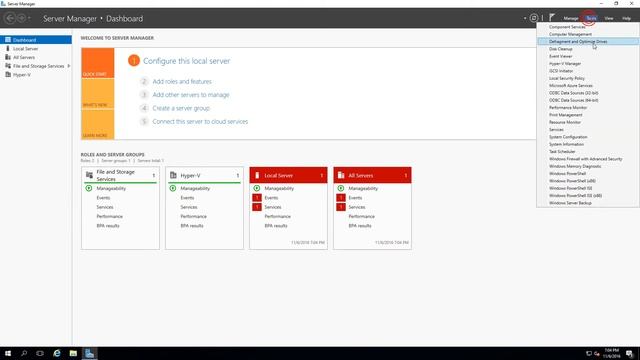Open the Manage menu
640x360 pixels.
[x=571, y=18]
